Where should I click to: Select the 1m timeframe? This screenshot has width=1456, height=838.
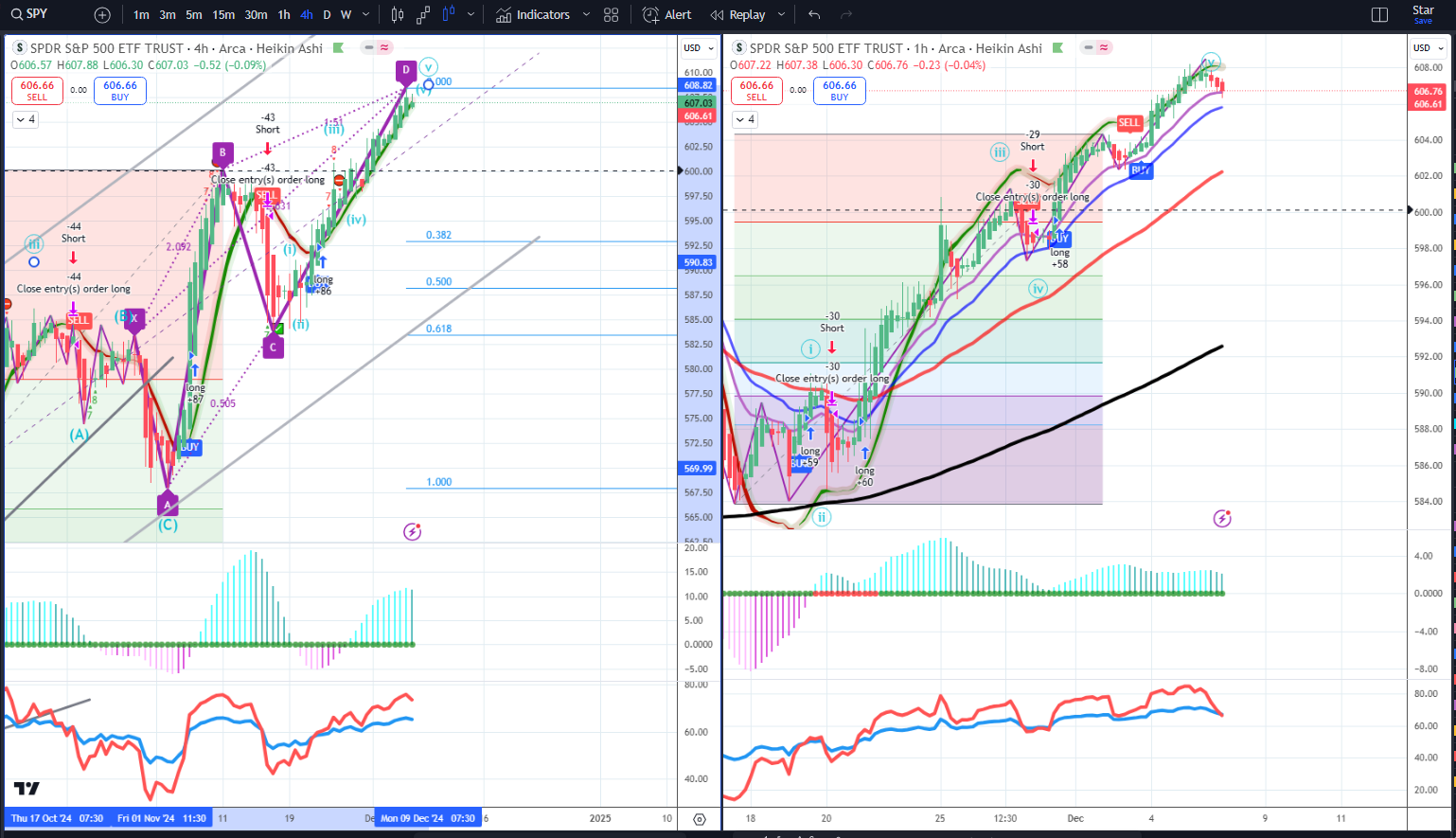point(141,15)
